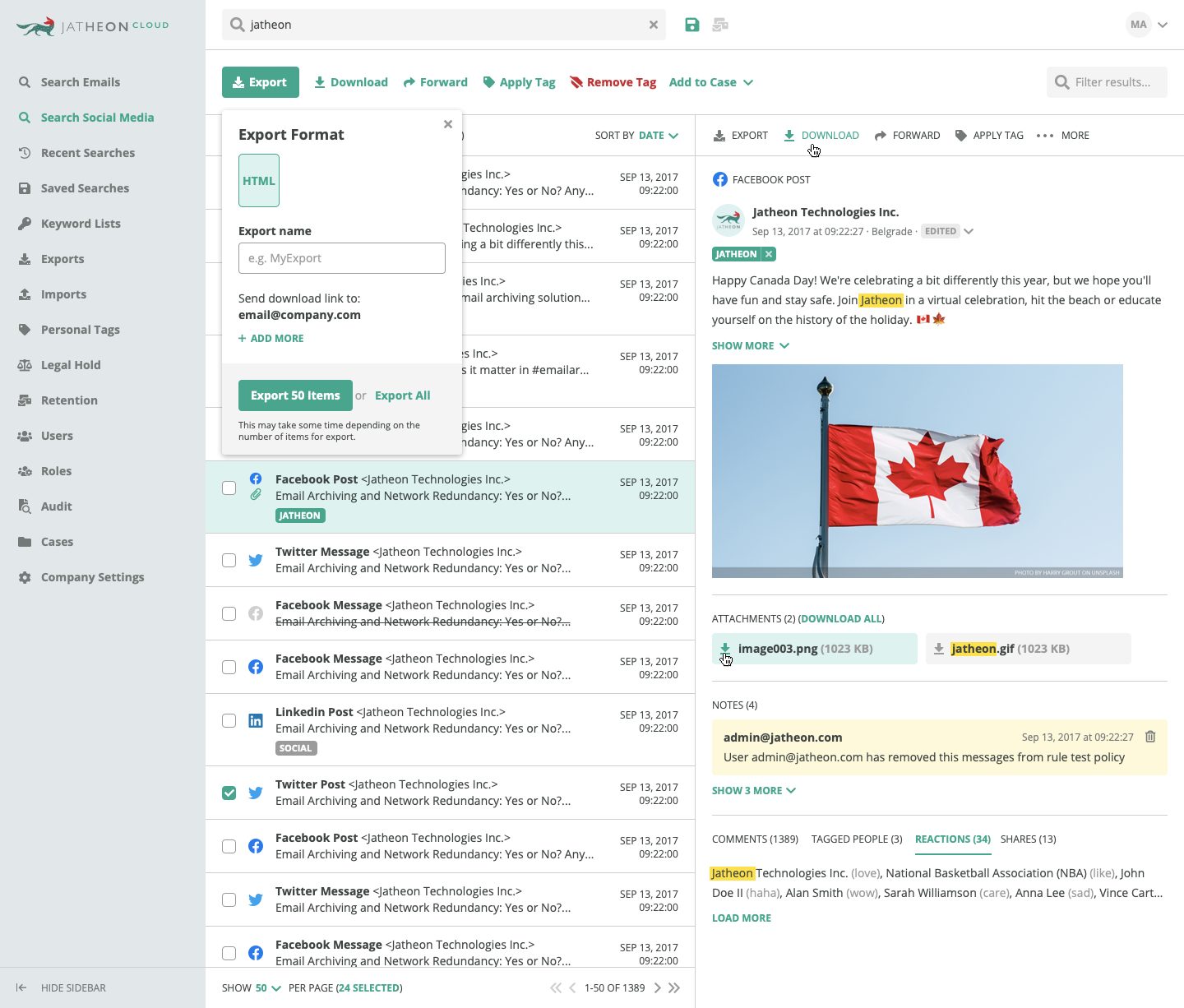Expand the post with Show More
Viewport: 1184px width, 1008px height.
click(x=751, y=346)
